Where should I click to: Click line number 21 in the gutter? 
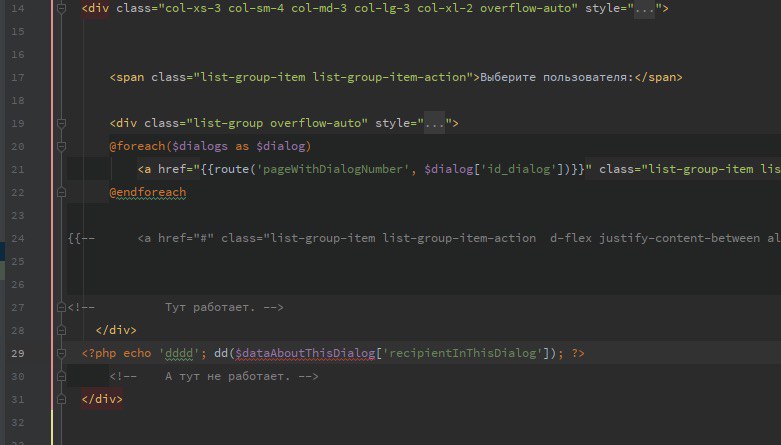(x=17, y=169)
